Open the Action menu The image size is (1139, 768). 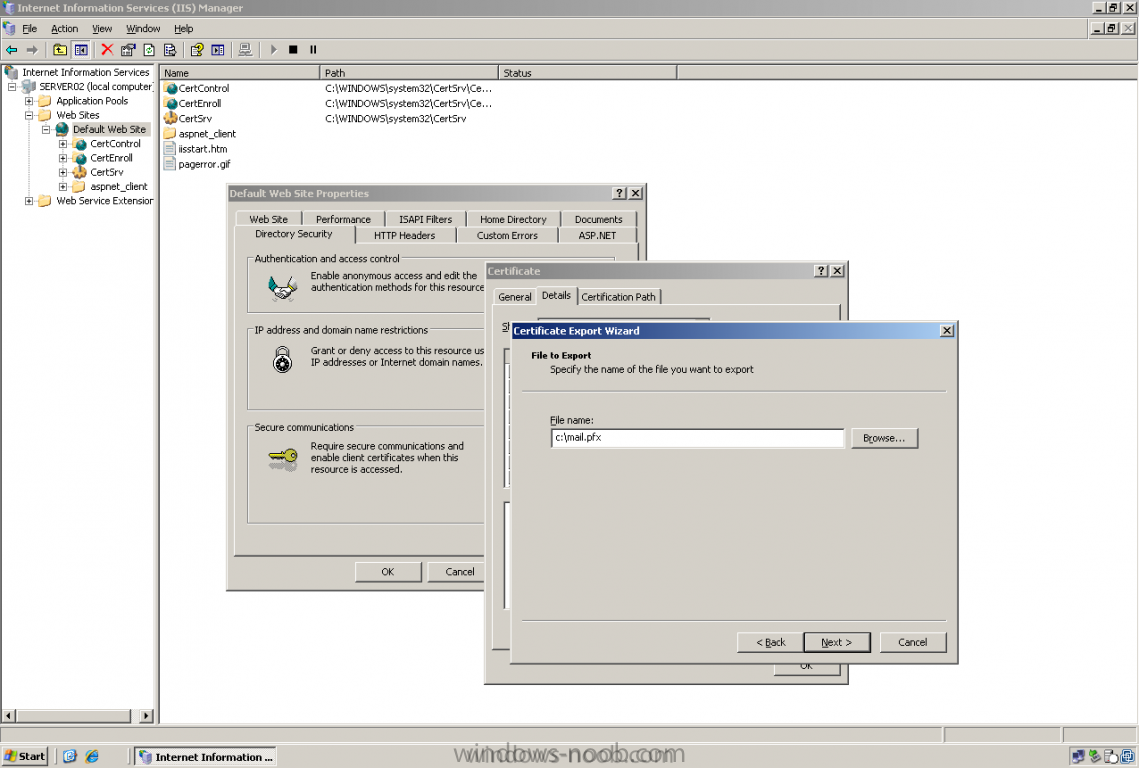point(65,29)
